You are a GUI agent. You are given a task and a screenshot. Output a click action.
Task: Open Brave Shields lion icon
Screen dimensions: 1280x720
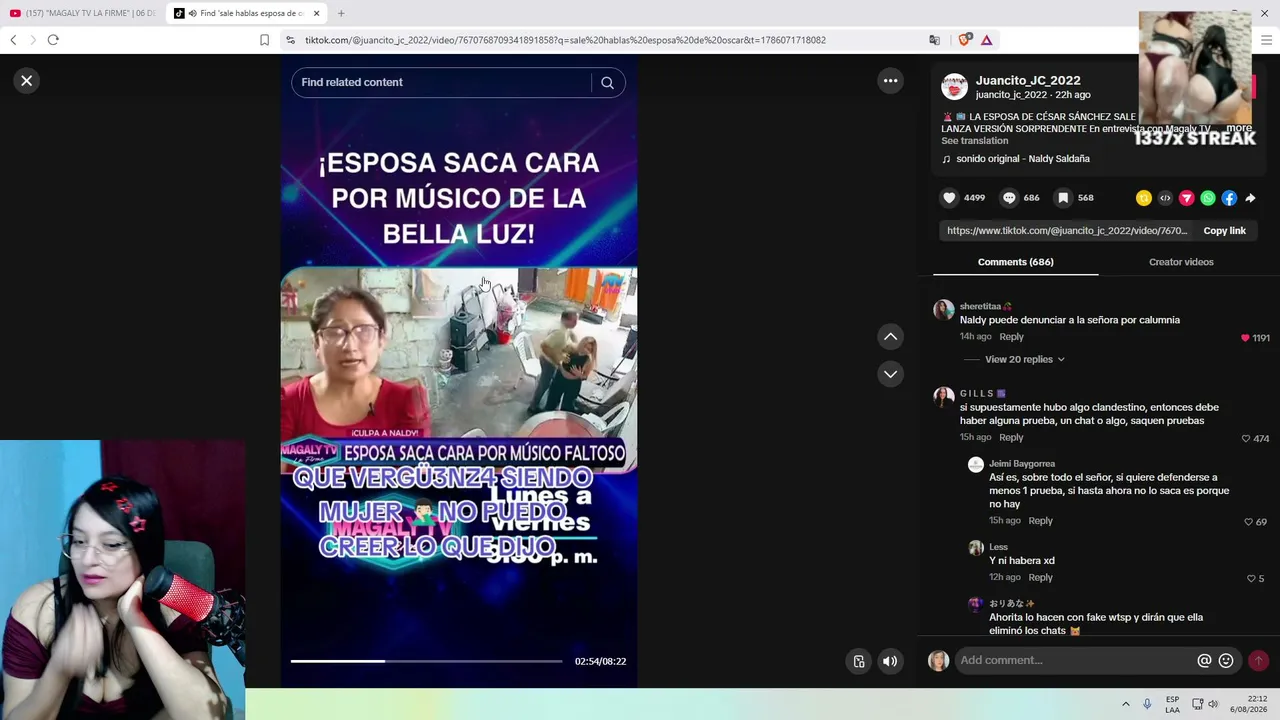click(x=964, y=40)
